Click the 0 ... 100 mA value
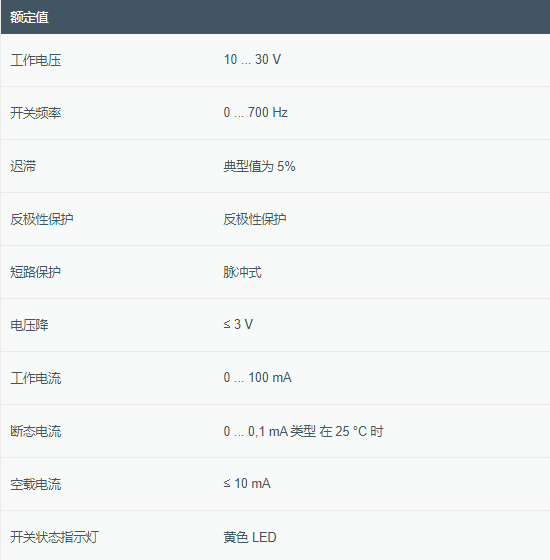The height and width of the screenshot is (560, 550). click(258, 378)
